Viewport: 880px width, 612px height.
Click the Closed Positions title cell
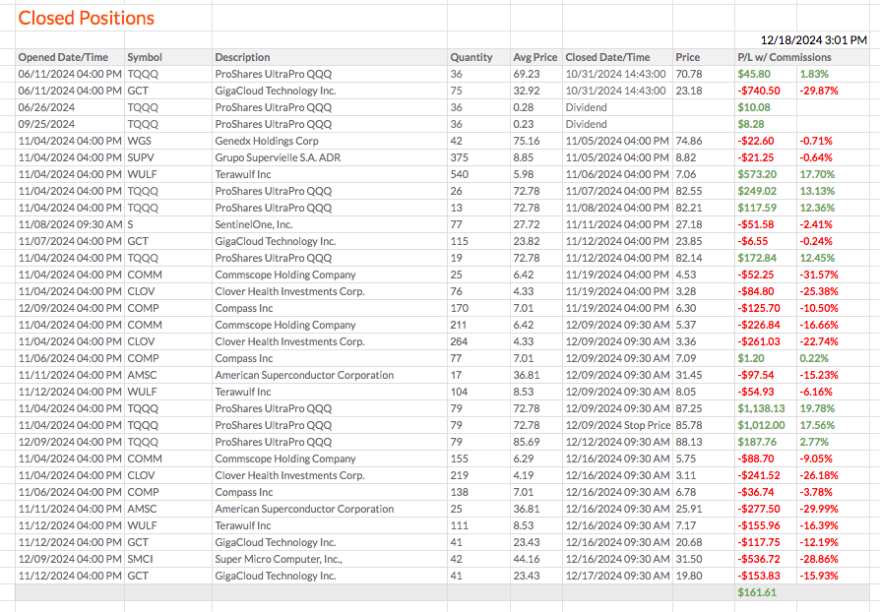coord(86,18)
